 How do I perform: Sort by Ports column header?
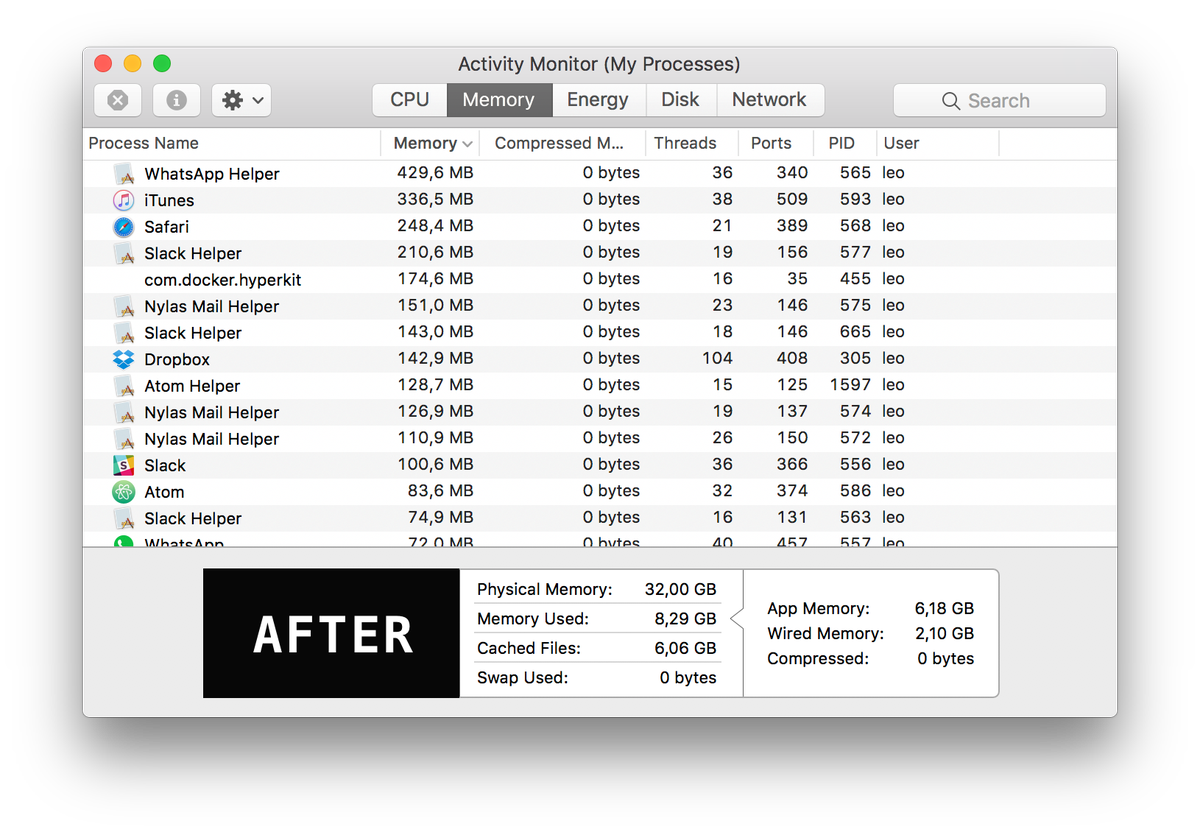[776, 143]
